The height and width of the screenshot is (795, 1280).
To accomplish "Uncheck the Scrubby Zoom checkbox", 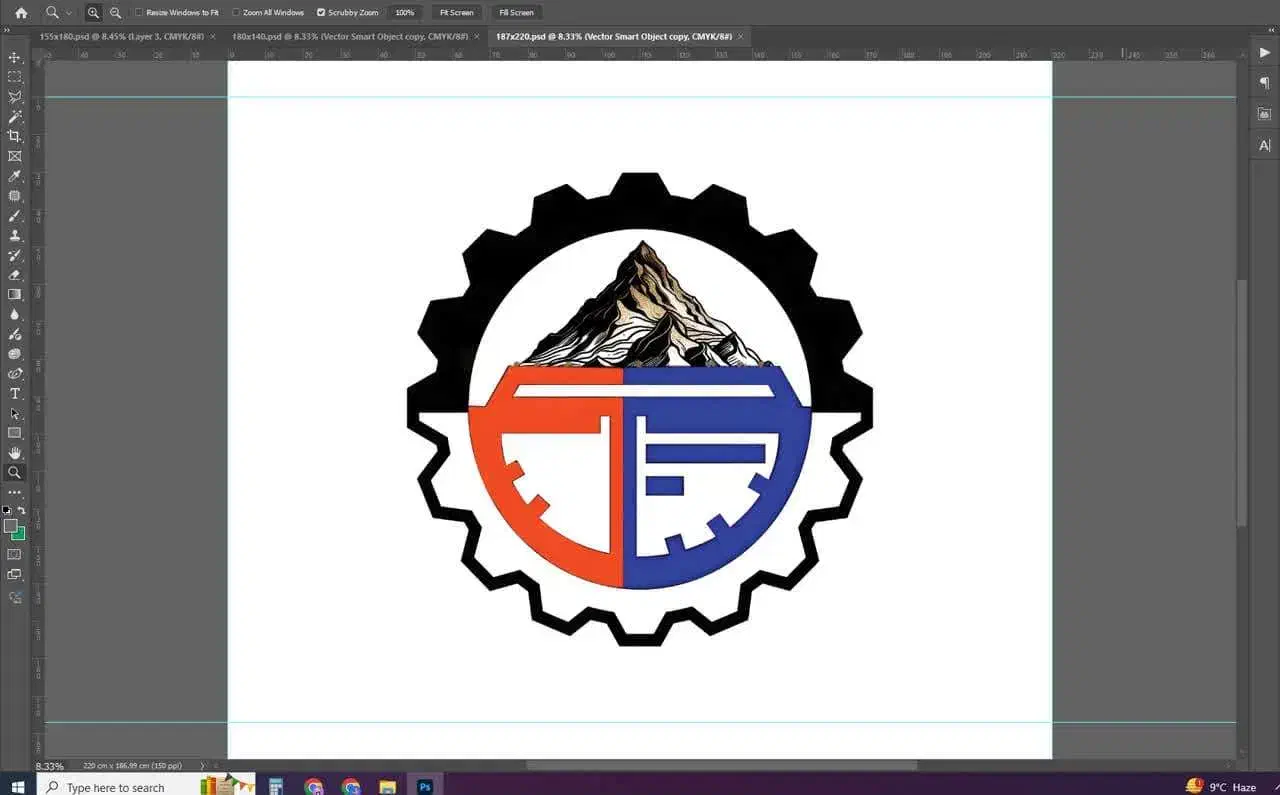I will point(321,13).
